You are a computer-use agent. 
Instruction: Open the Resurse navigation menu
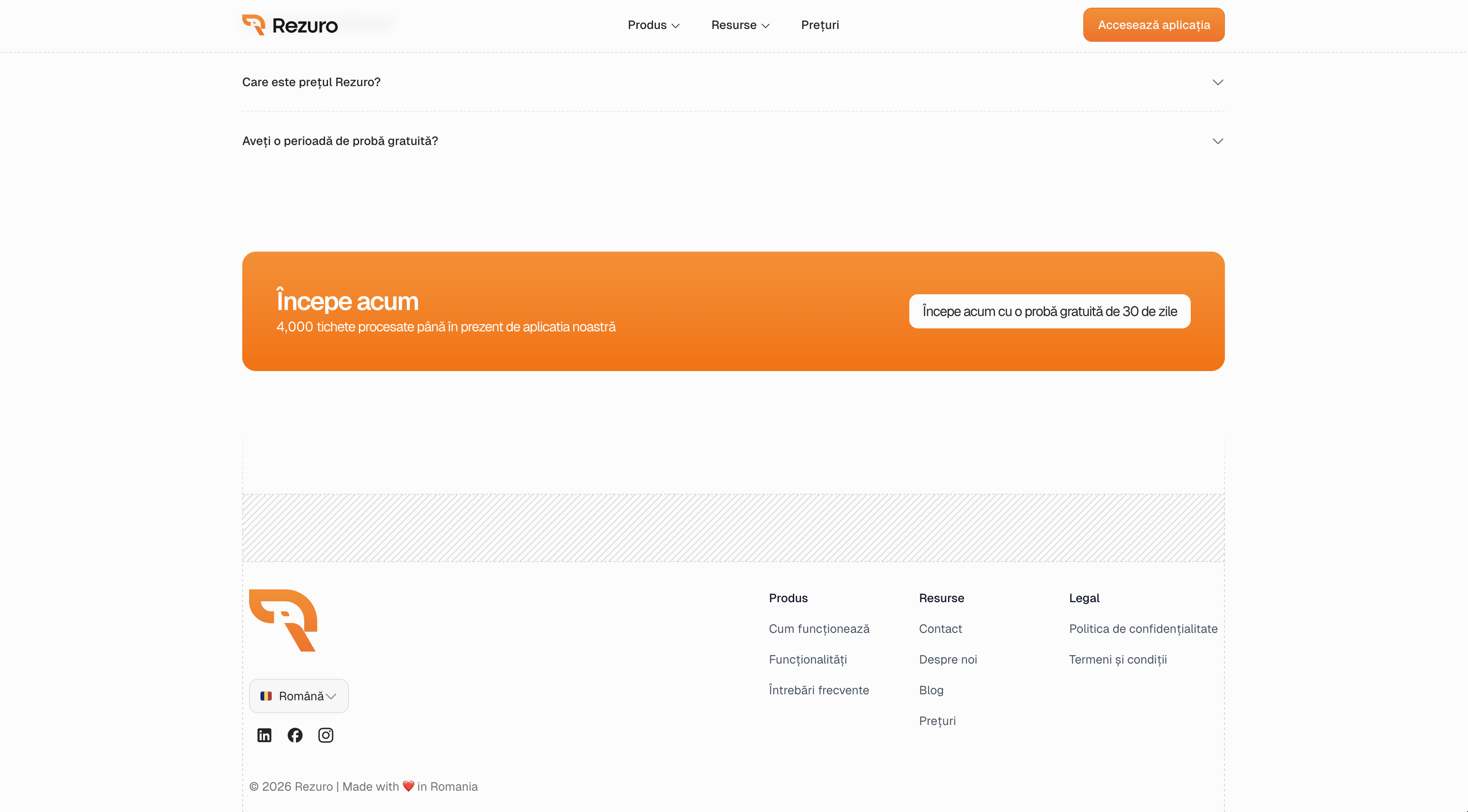point(740,25)
